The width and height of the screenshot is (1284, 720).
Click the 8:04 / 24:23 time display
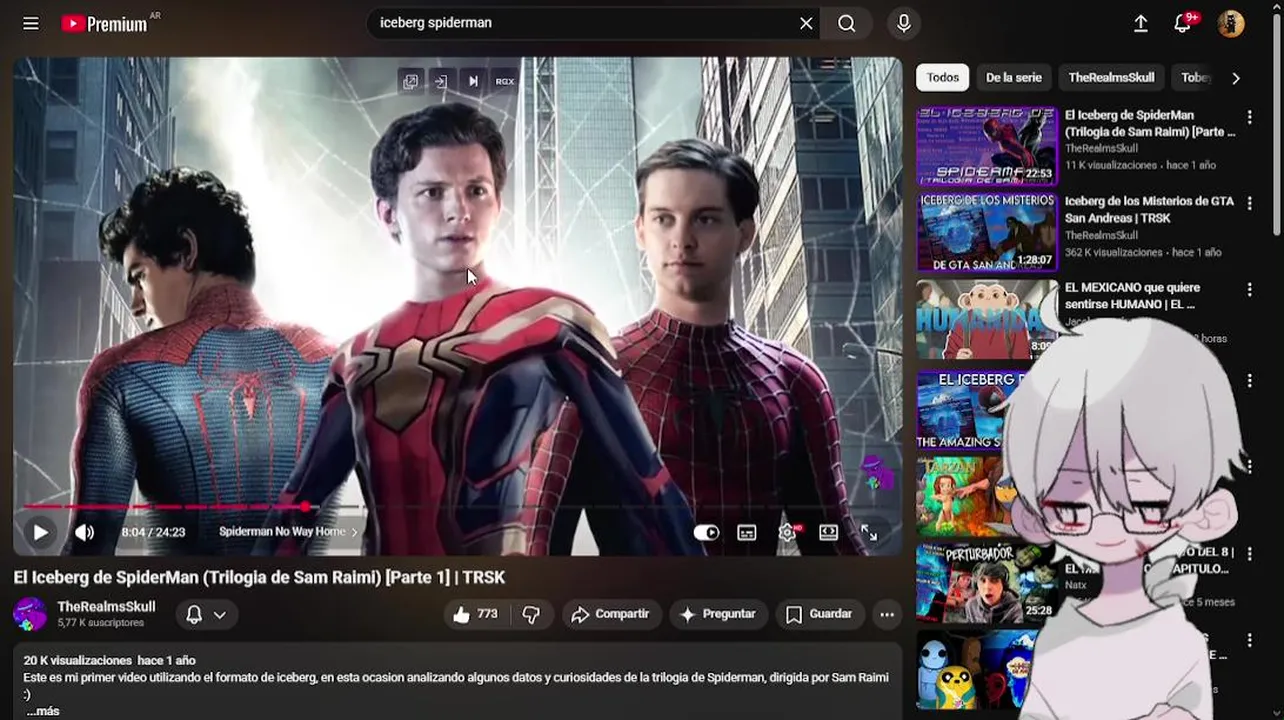[x=153, y=532]
